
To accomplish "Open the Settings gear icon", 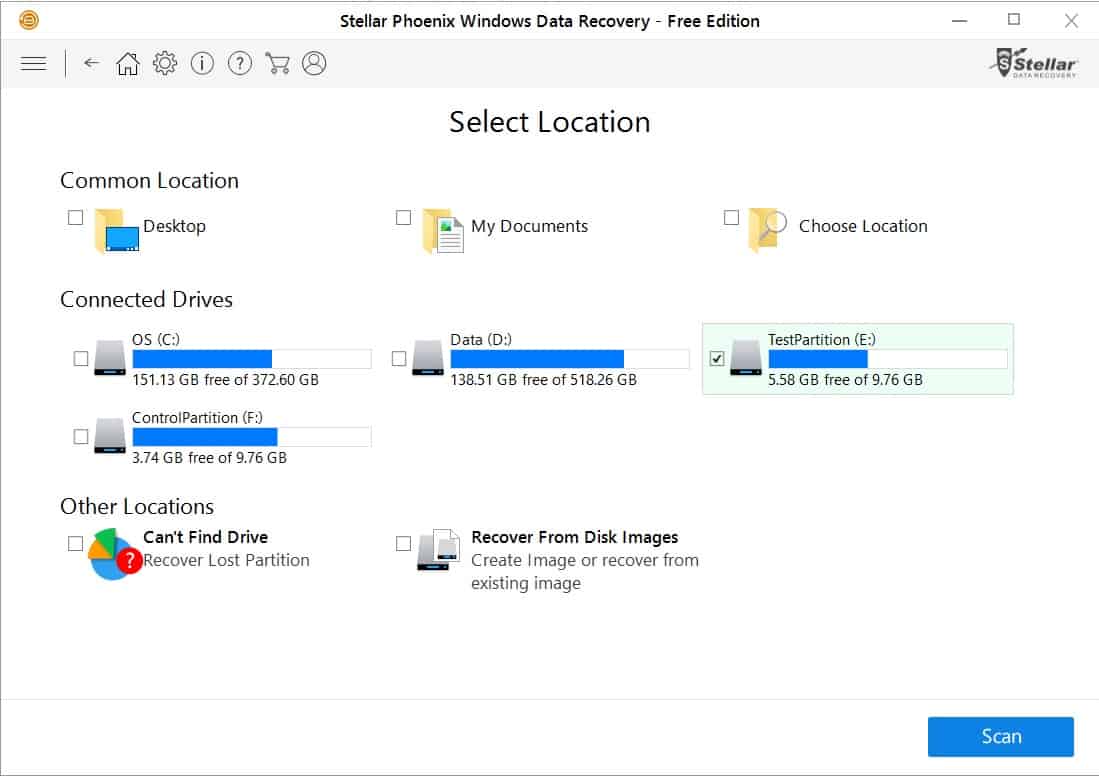I will 165,63.
